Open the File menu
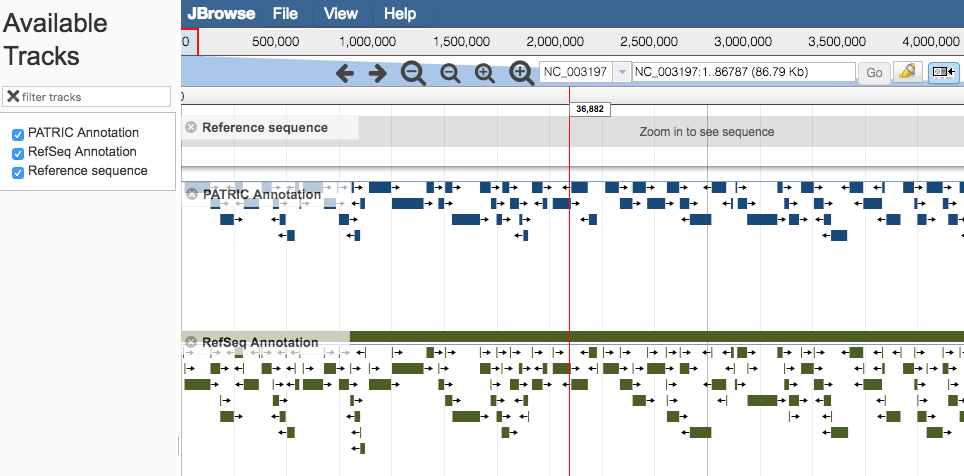Screen dimensions: 964x476 pos(285,14)
